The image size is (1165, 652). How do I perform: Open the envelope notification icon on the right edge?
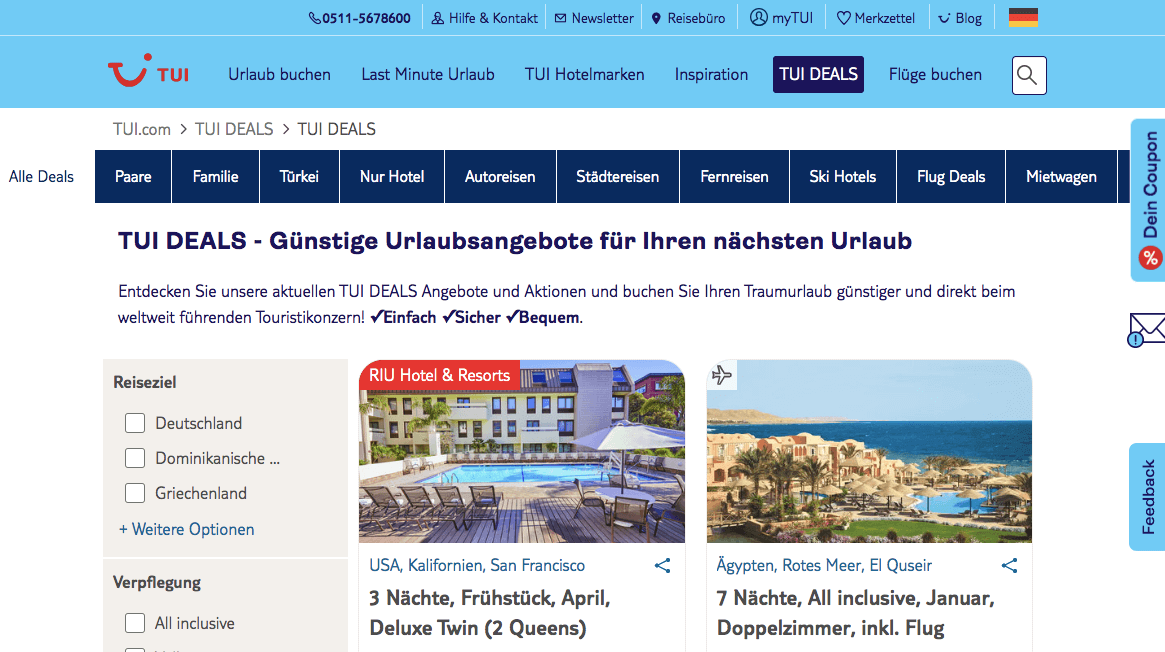click(x=1146, y=330)
